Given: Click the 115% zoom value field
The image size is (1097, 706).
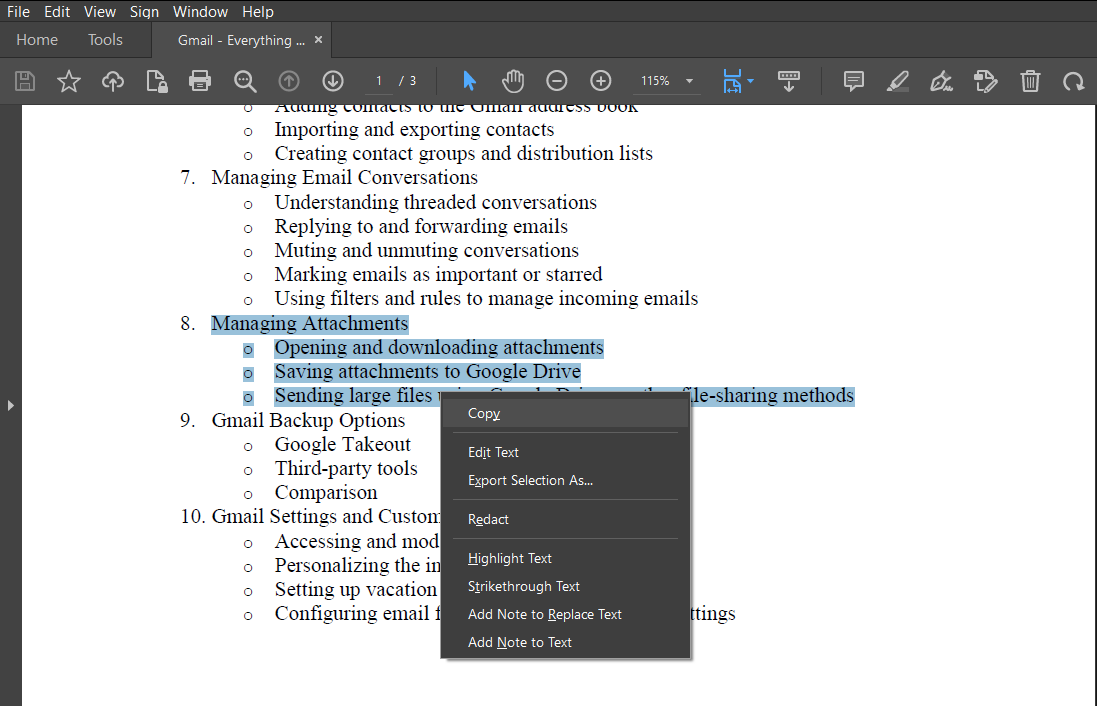Looking at the screenshot, I should click(x=656, y=81).
